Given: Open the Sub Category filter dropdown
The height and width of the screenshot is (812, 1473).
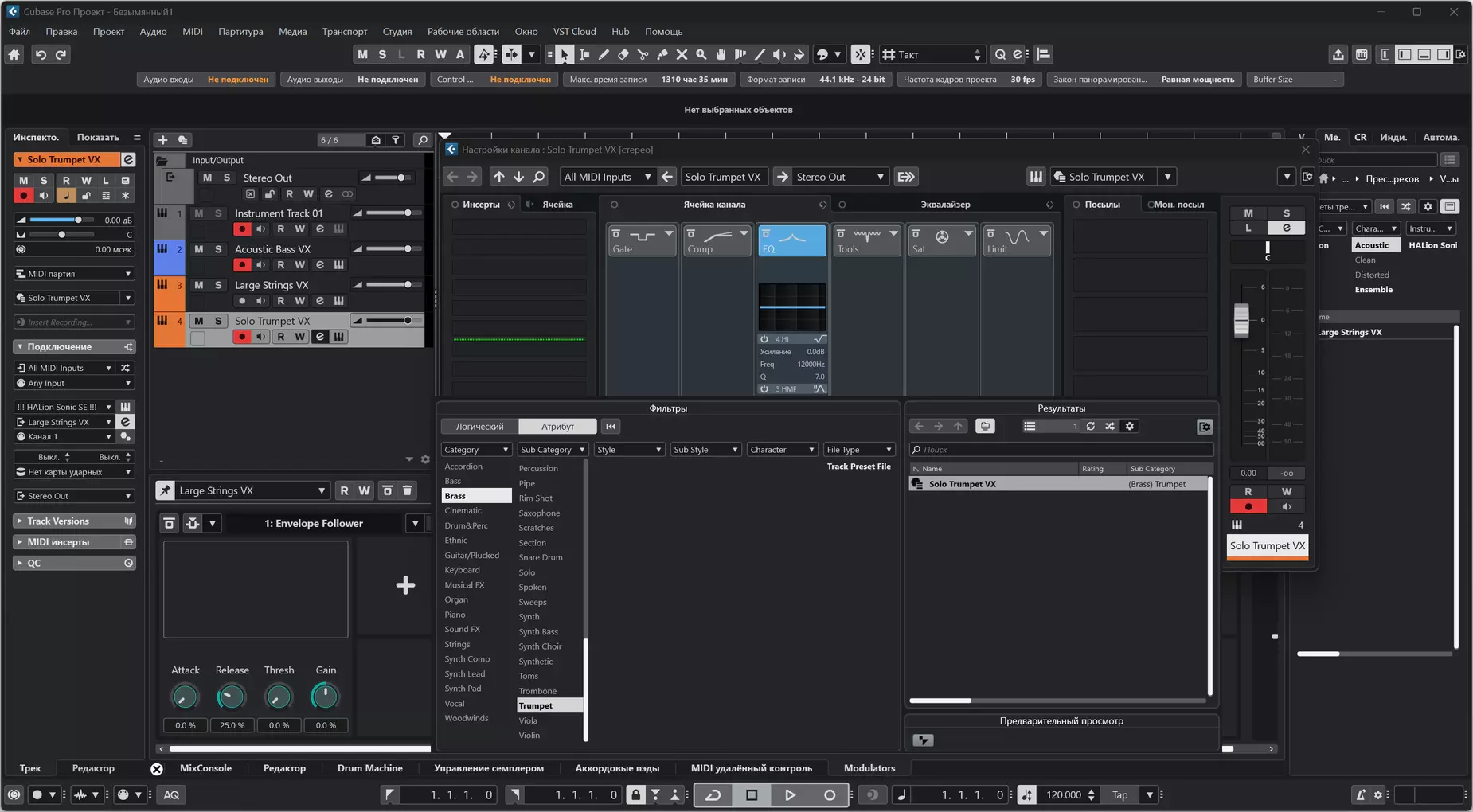Looking at the screenshot, I should click(x=553, y=450).
